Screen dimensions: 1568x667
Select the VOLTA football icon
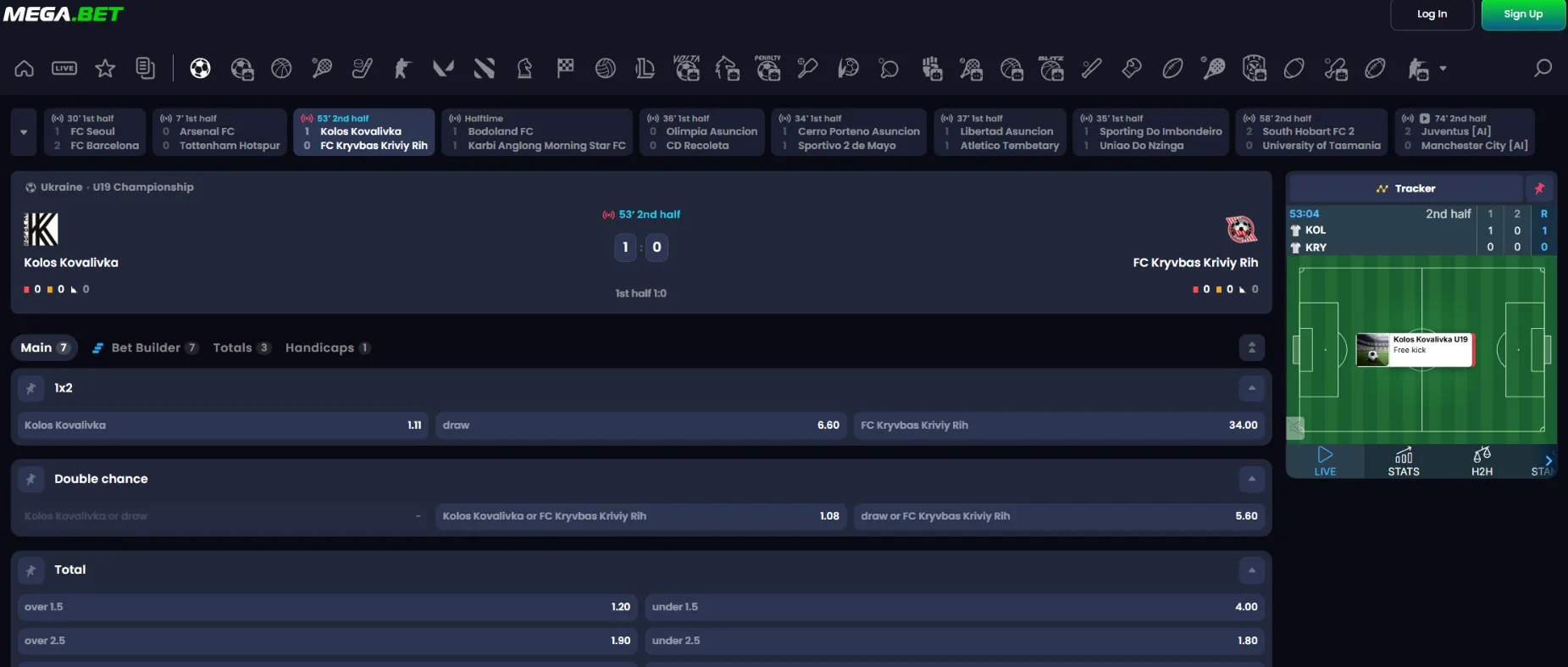(687, 68)
